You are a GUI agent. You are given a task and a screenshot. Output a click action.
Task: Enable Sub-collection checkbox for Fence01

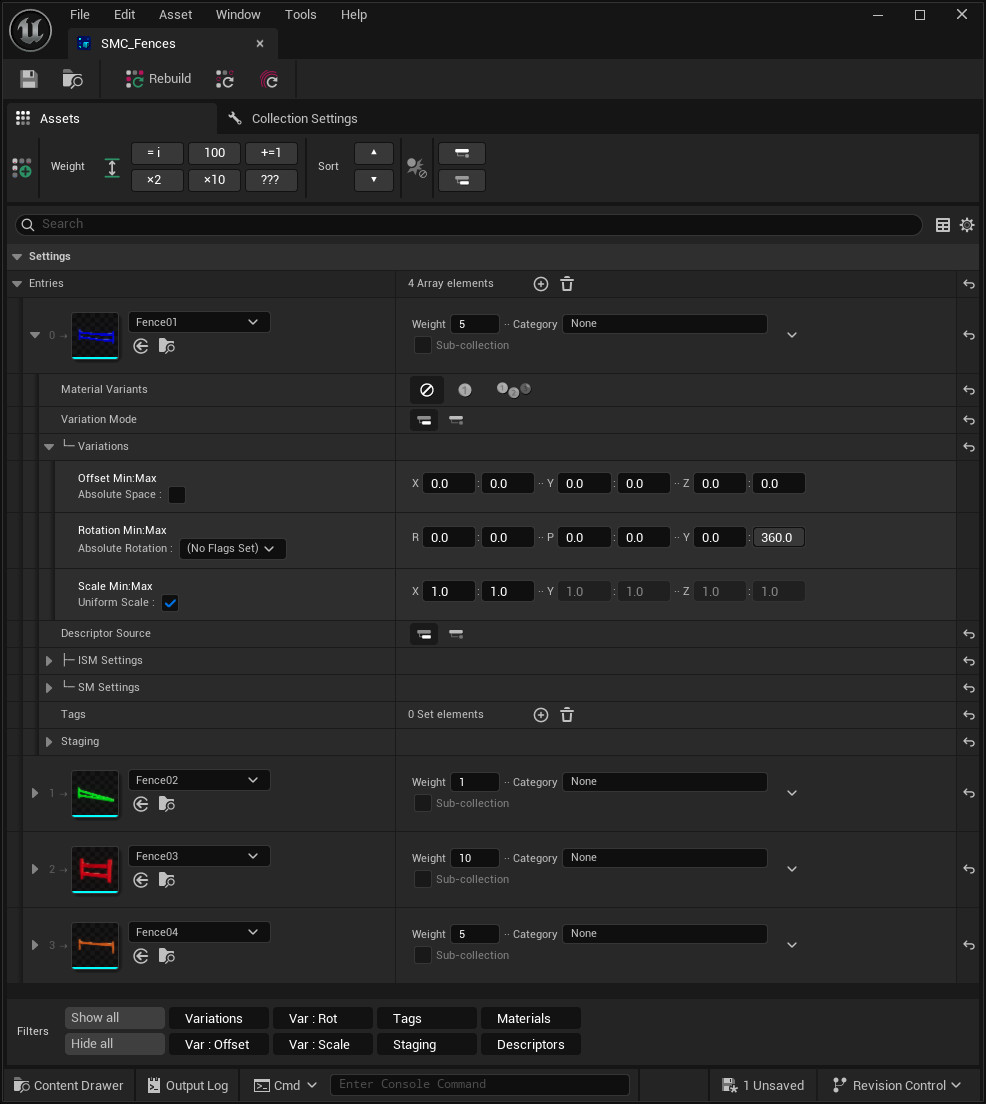coord(423,346)
